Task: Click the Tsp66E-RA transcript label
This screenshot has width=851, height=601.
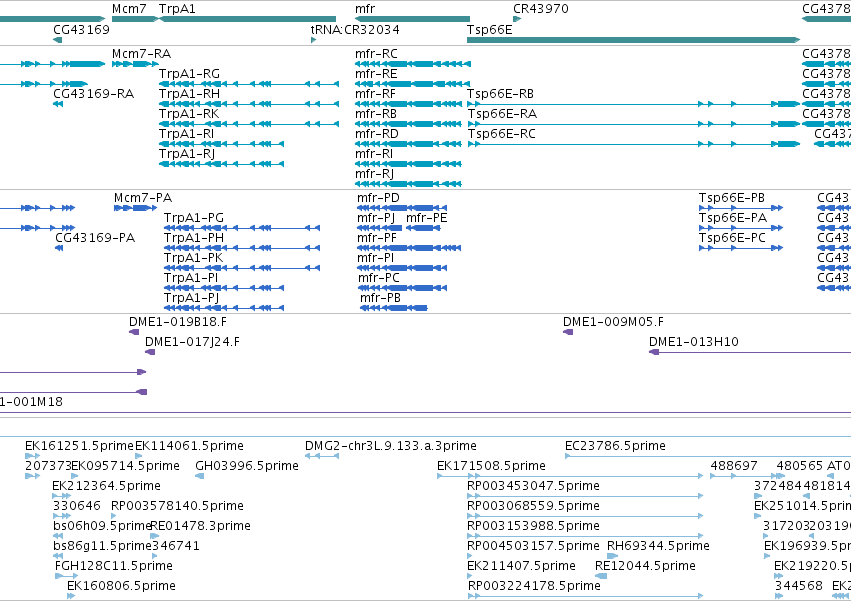Action: pos(502,114)
